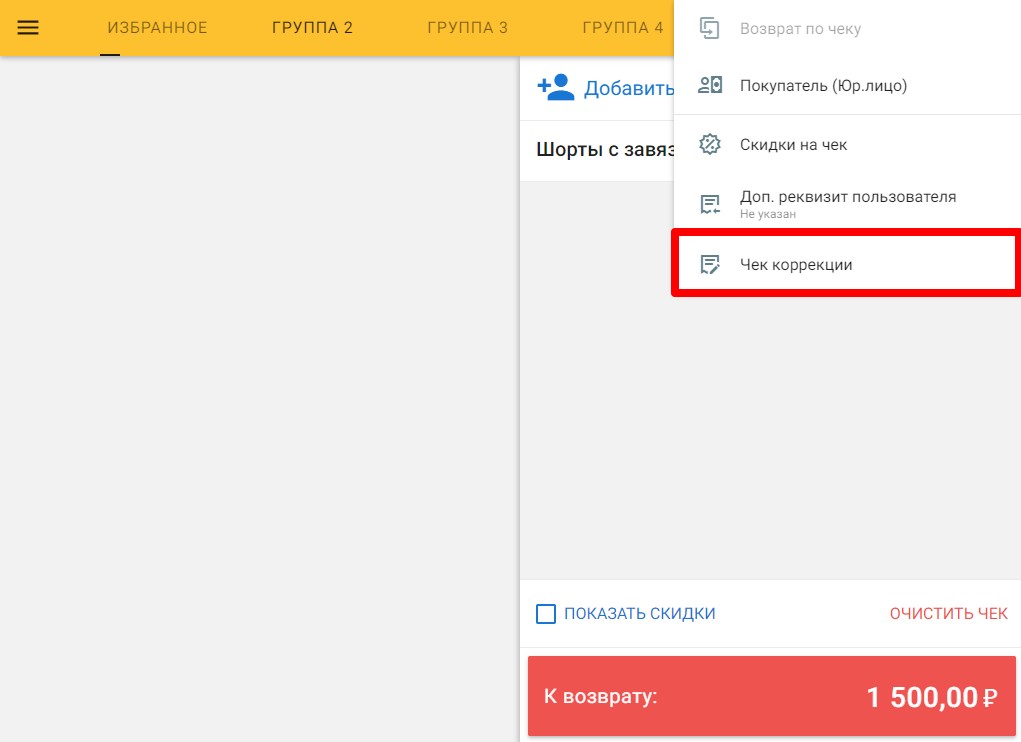Click the red К возврату button
The height and width of the screenshot is (742, 1021).
tap(771, 696)
